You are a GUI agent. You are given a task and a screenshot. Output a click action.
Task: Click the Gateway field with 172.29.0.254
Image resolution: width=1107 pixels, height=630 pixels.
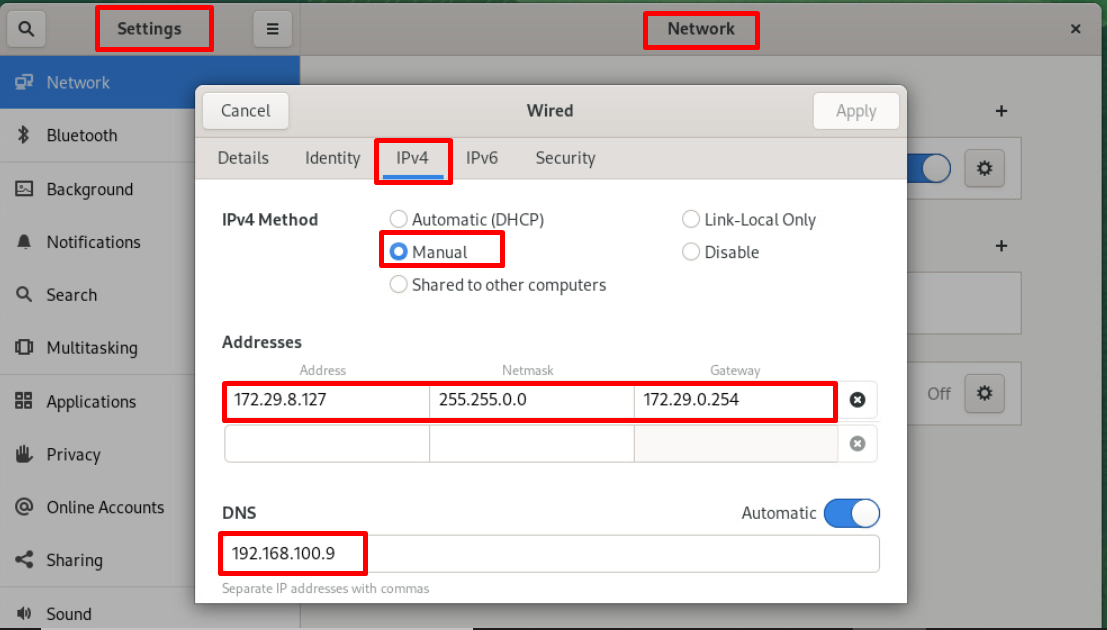(734, 400)
